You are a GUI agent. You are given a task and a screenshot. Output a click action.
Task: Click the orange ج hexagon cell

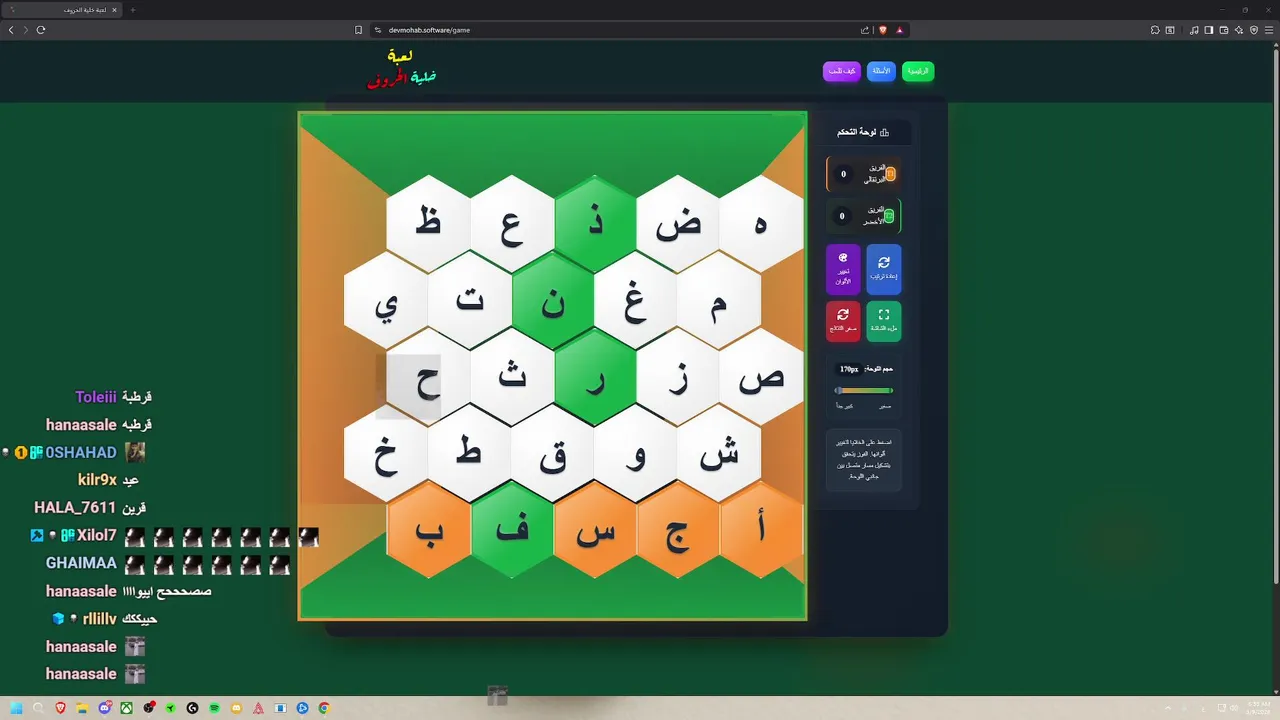(x=678, y=530)
